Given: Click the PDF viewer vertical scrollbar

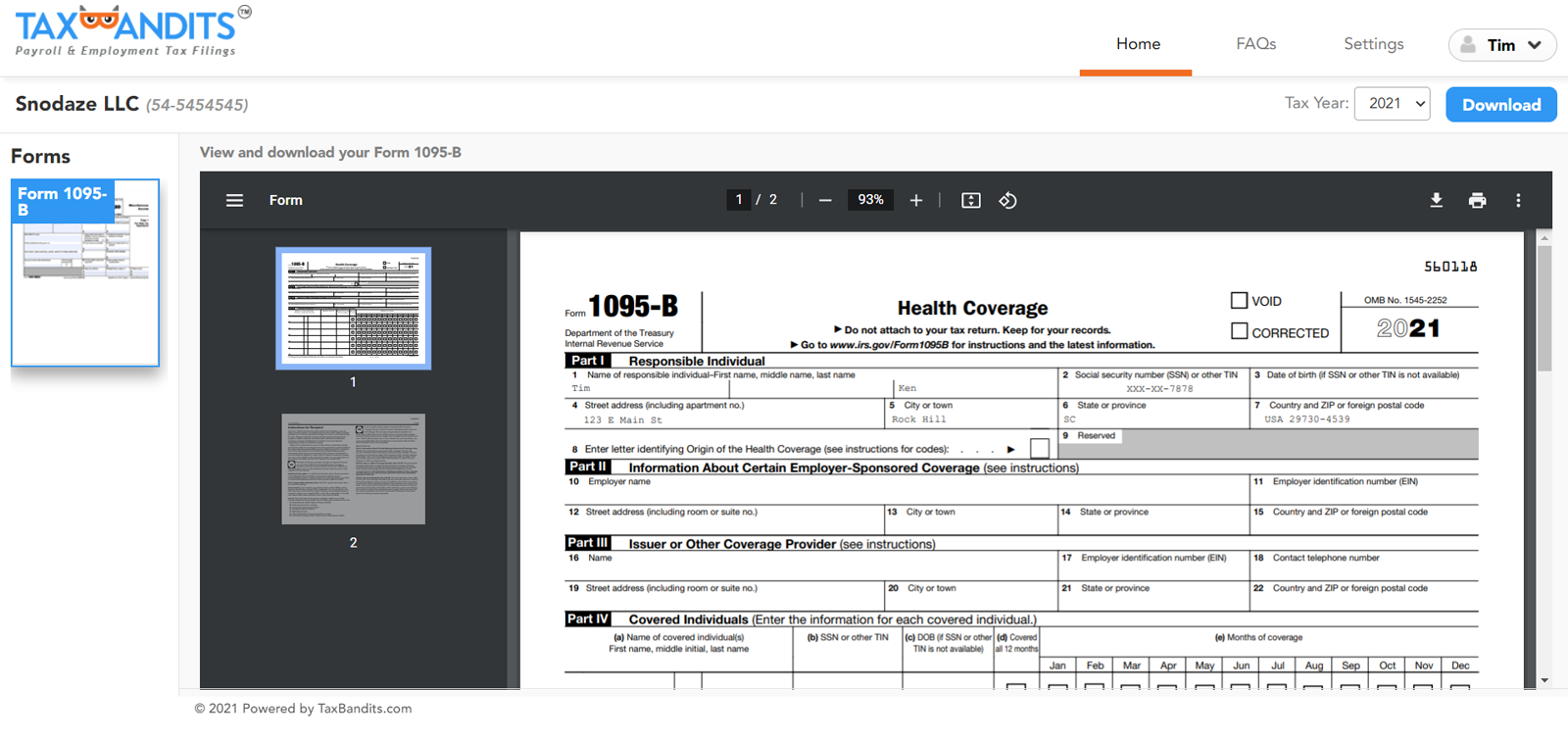Looking at the screenshot, I should pyautogui.click(x=1544, y=308).
